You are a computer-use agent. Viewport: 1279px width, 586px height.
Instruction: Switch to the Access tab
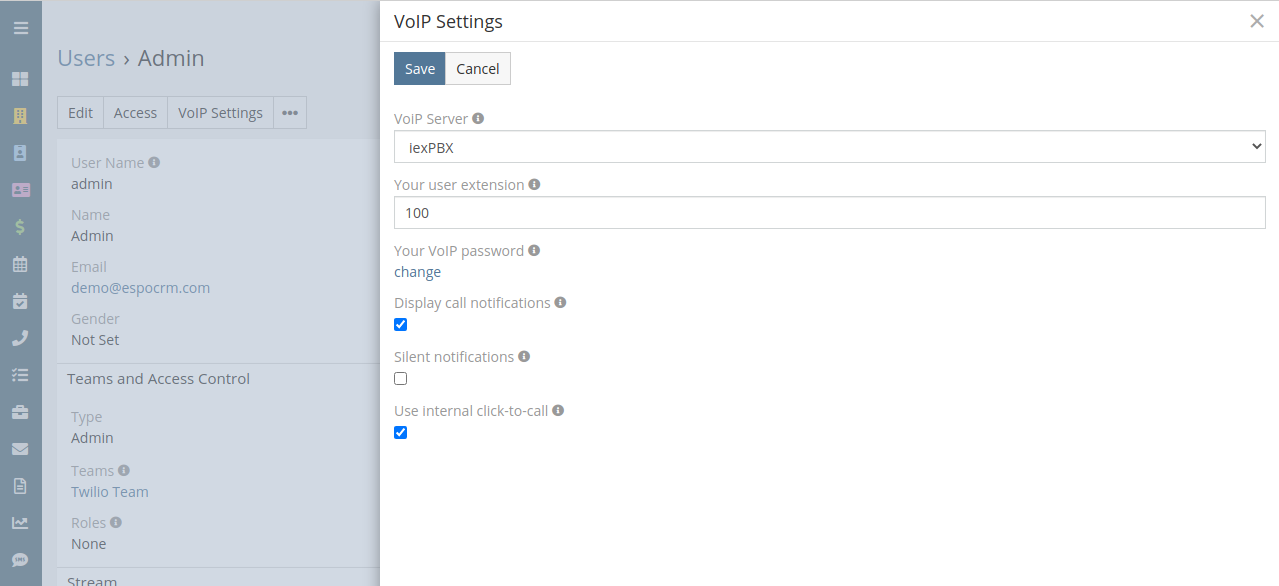(134, 112)
